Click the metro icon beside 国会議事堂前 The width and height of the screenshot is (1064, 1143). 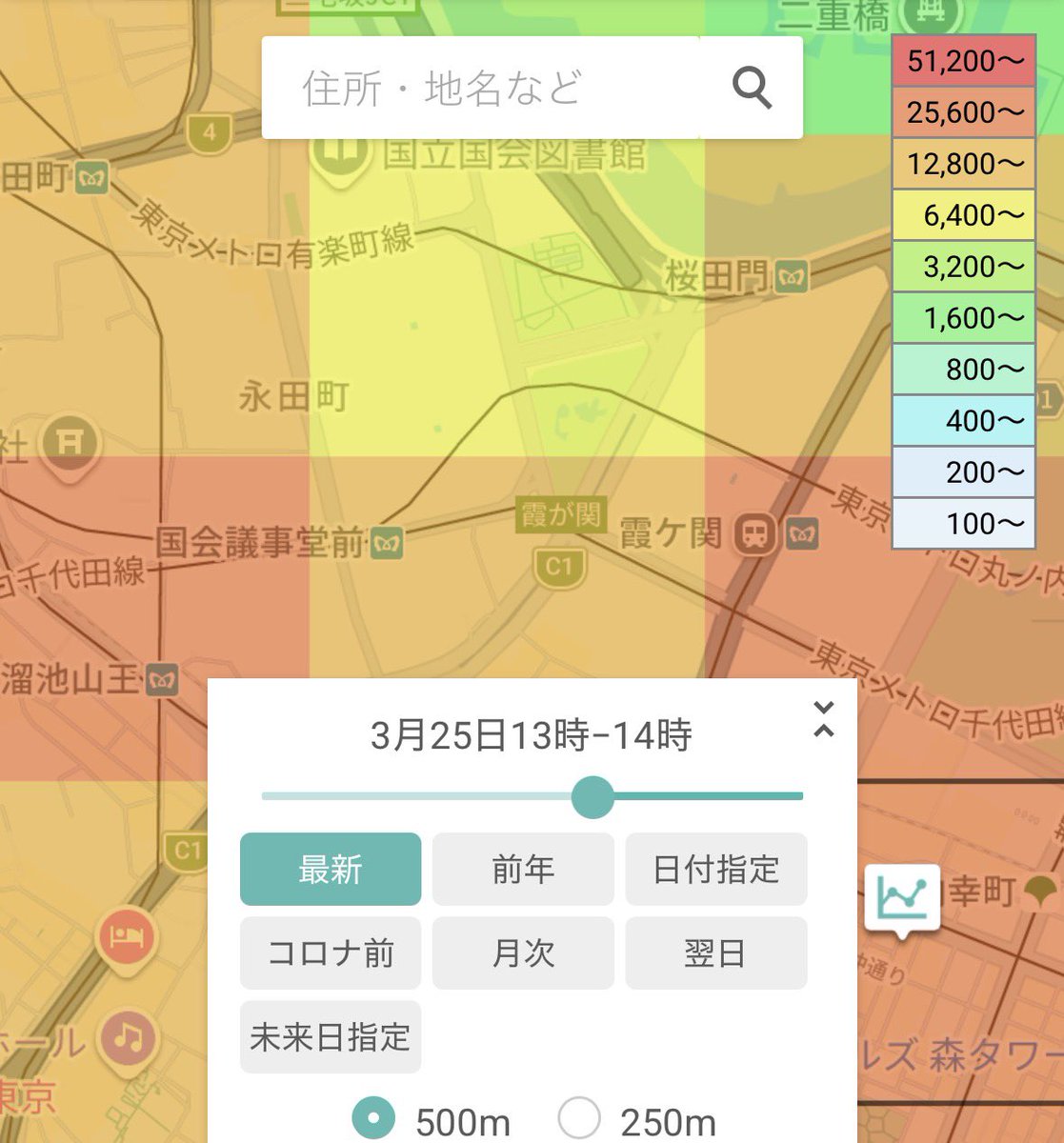tap(388, 543)
